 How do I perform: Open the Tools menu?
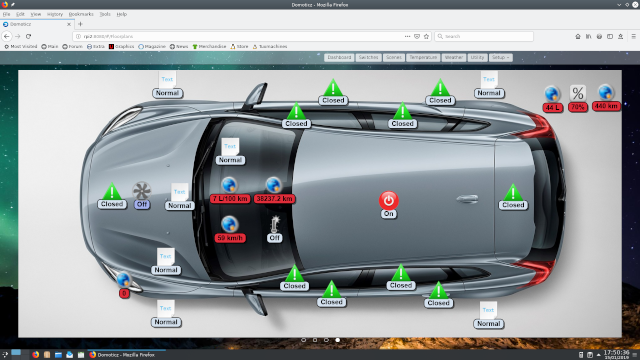pyautogui.click(x=105, y=14)
